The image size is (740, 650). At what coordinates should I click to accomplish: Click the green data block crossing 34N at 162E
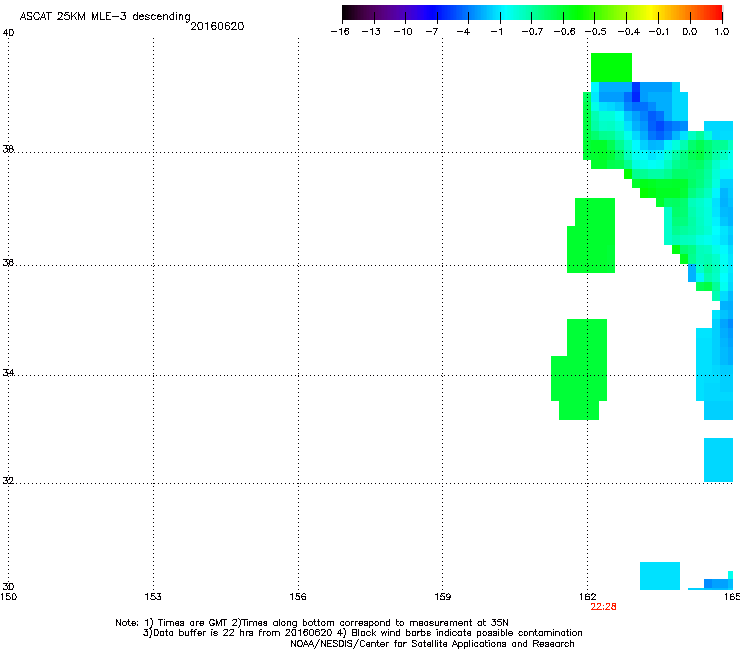pos(579,370)
